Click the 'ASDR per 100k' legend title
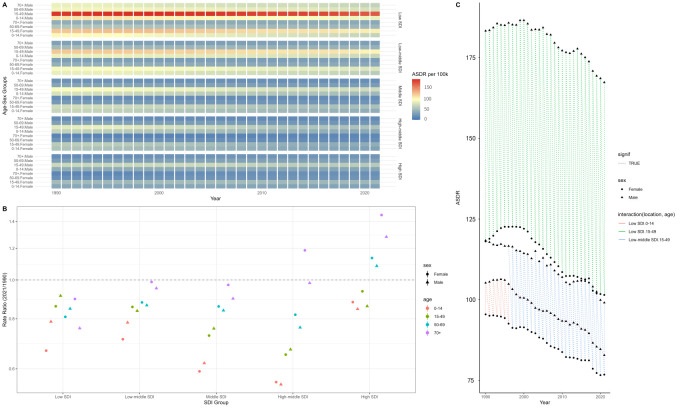This screenshot has width=680, height=408. coord(430,74)
